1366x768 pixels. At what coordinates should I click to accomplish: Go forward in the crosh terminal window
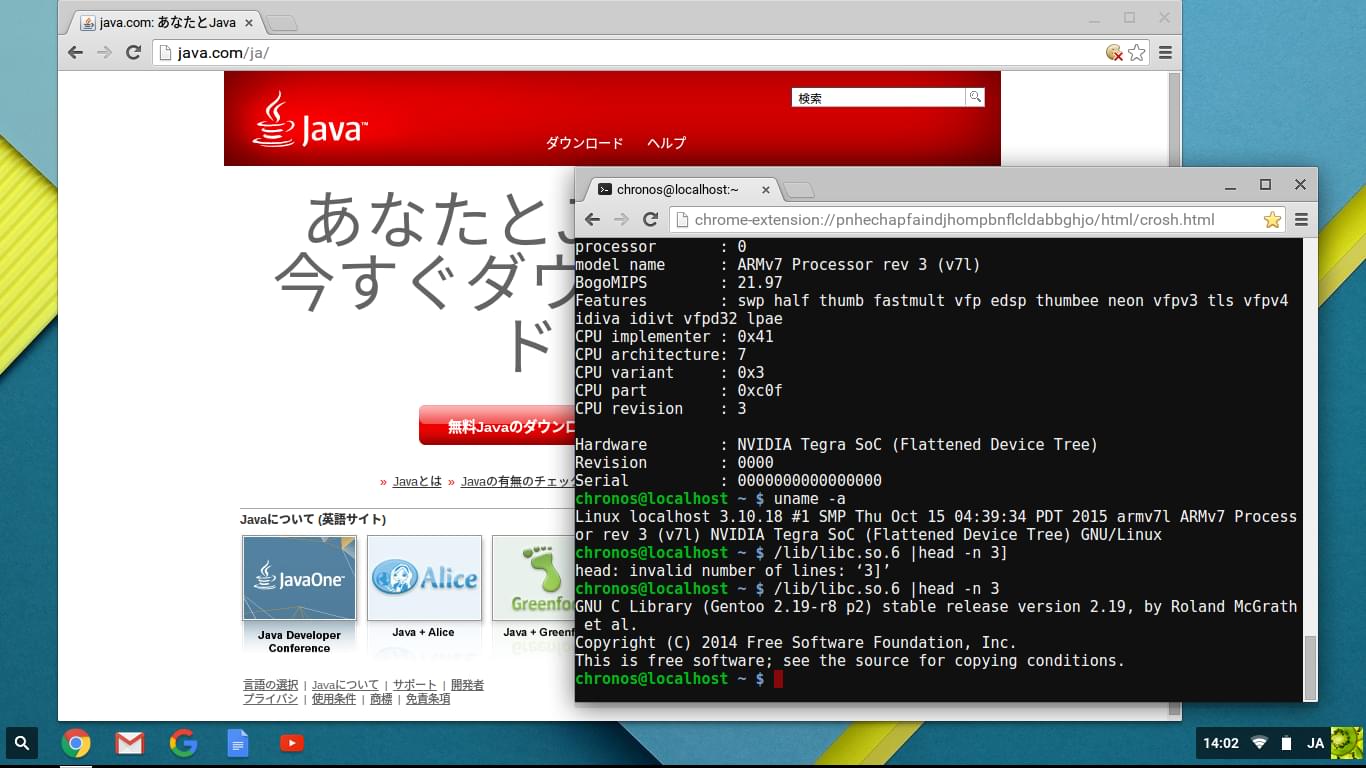tap(621, 219)
